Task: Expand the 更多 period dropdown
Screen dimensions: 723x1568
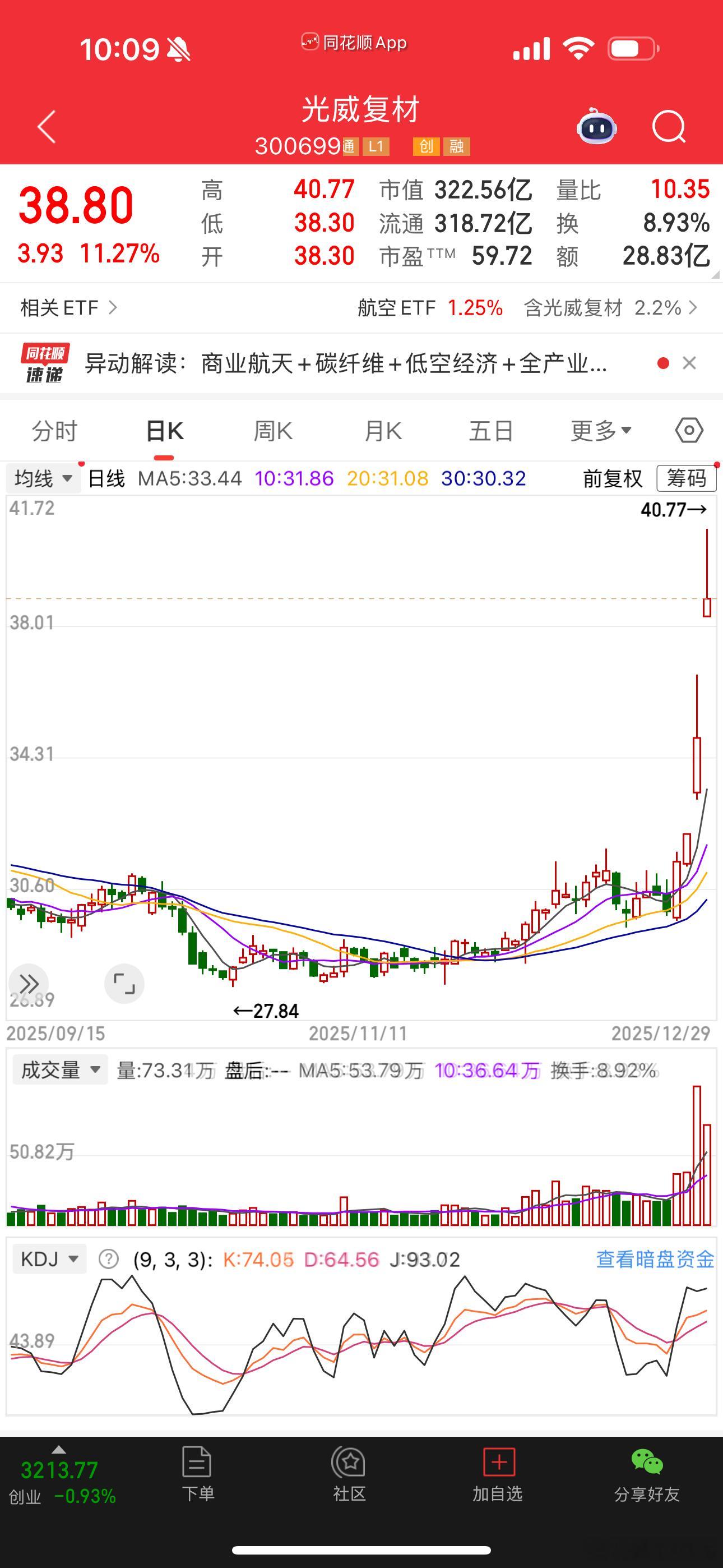Action: pos(601,431)
